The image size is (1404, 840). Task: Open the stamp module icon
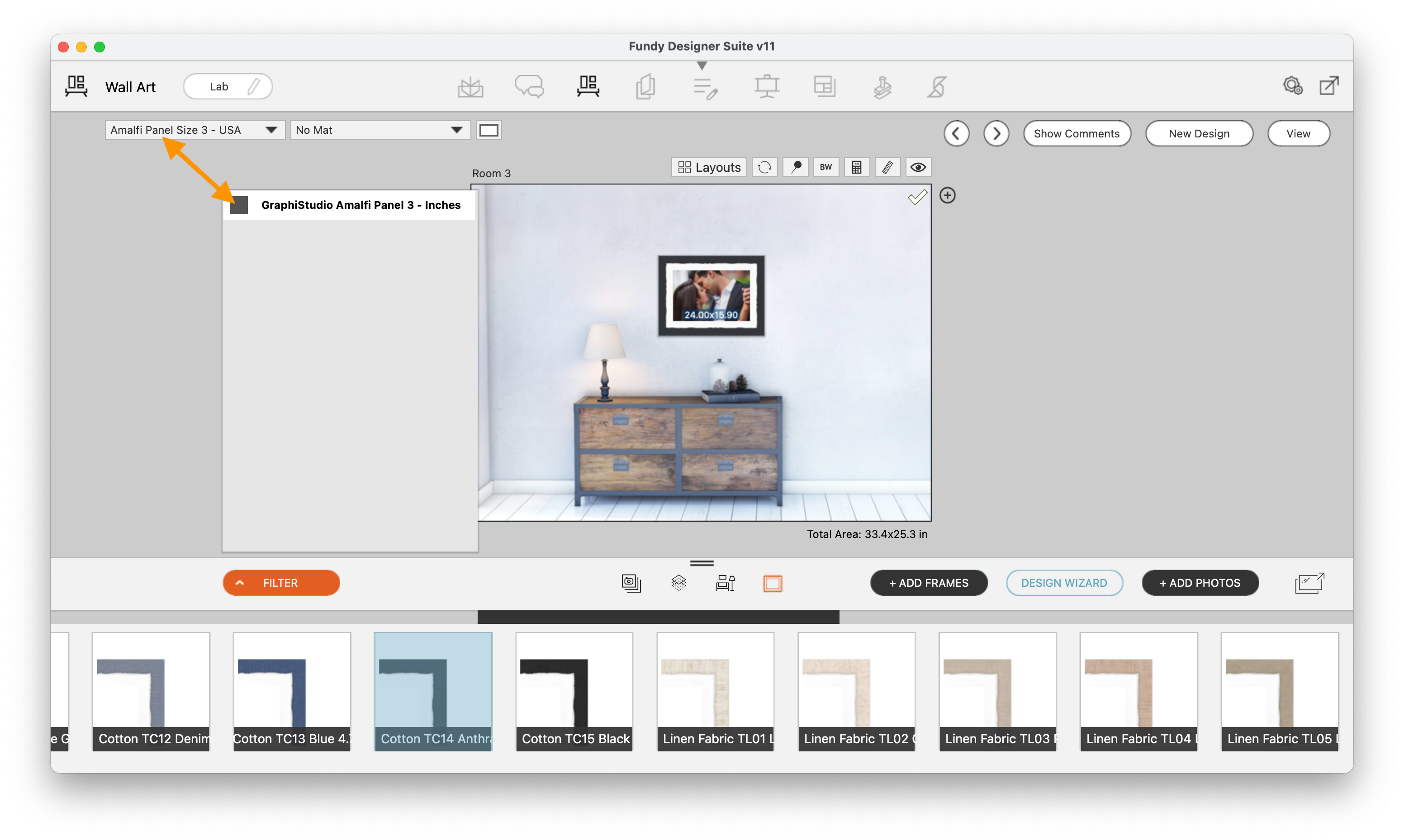(x=882, y=87)
